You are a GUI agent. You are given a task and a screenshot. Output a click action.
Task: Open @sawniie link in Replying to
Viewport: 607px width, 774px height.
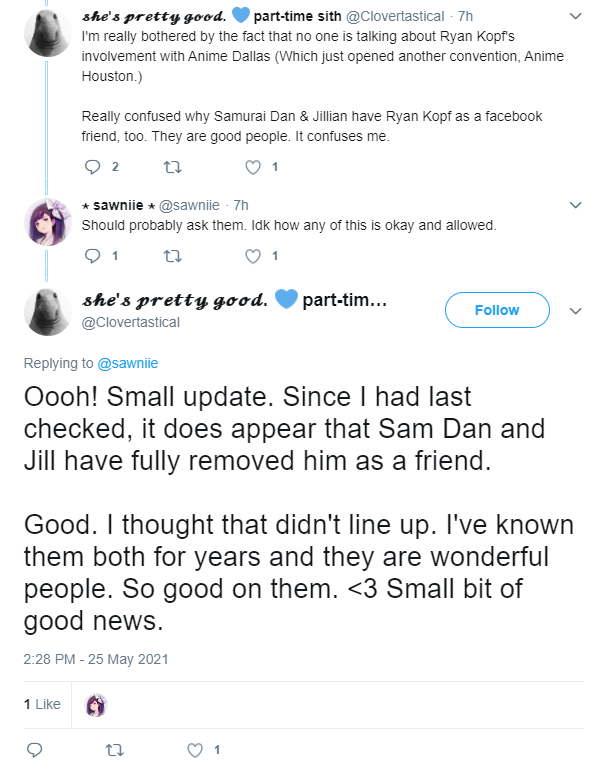(x=128, y=363)
